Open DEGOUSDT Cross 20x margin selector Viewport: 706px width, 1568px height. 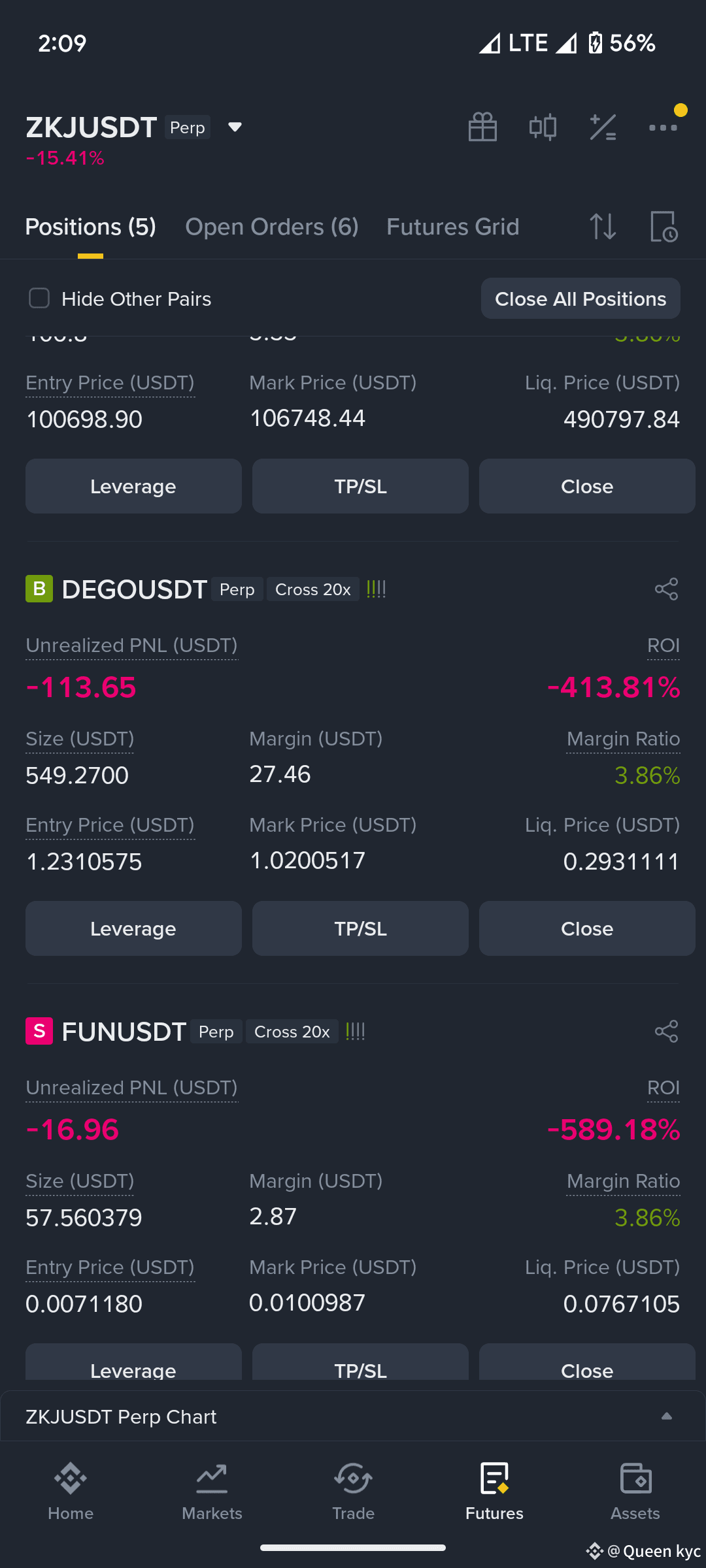click(313, 589)
